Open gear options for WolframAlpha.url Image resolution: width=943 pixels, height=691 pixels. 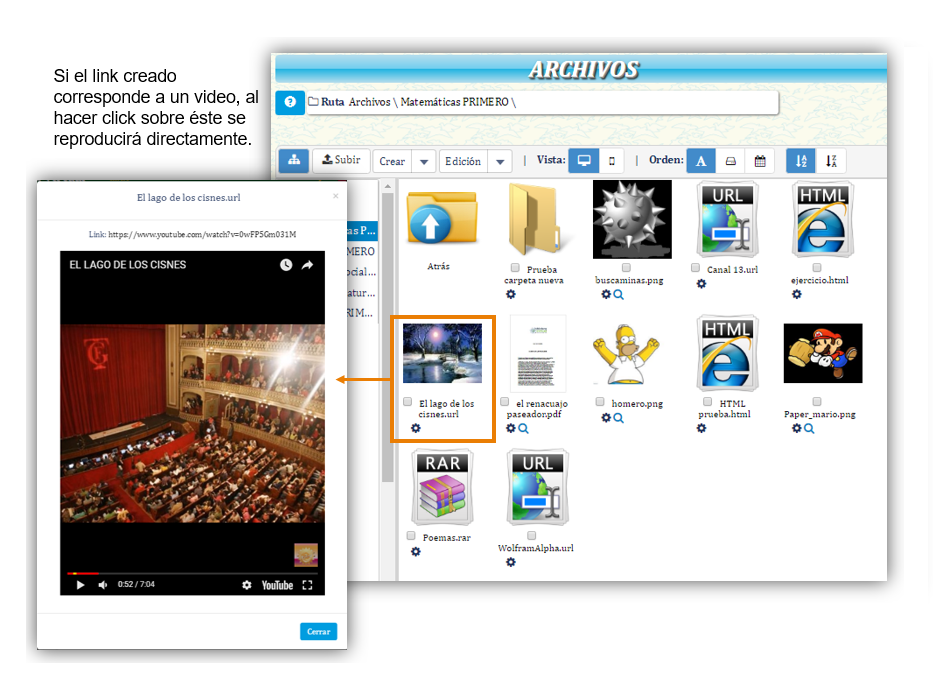[511, 562]
